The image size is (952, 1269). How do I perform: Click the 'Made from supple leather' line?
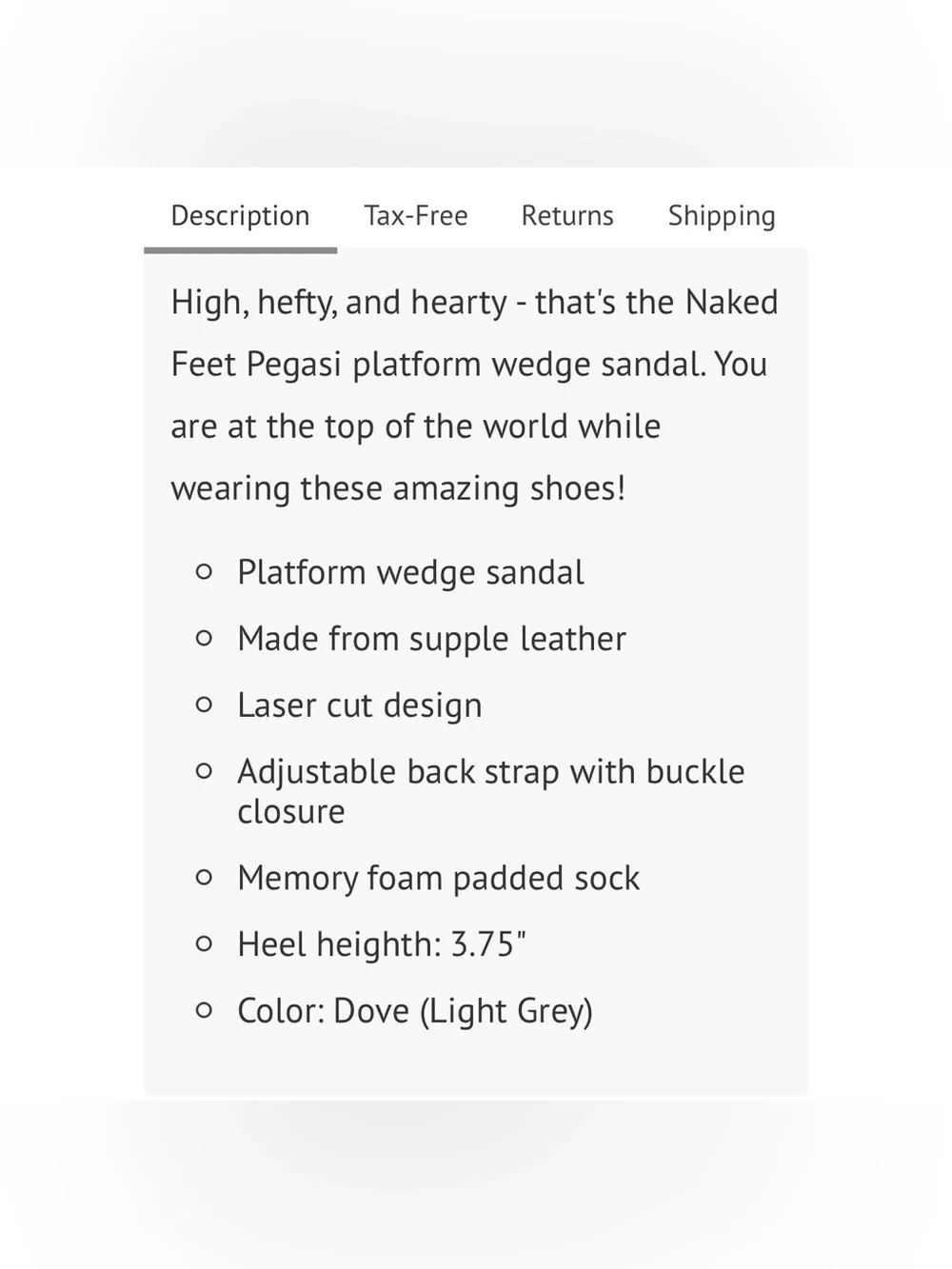coord(431,639)
